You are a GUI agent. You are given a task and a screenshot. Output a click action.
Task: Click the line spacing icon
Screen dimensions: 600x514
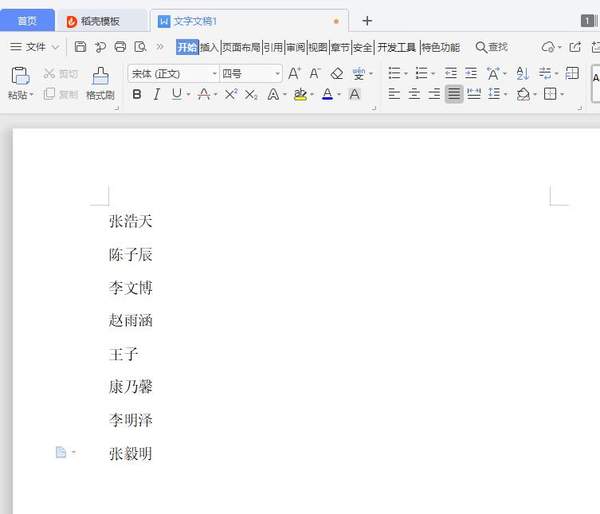[x=494, y=94]
